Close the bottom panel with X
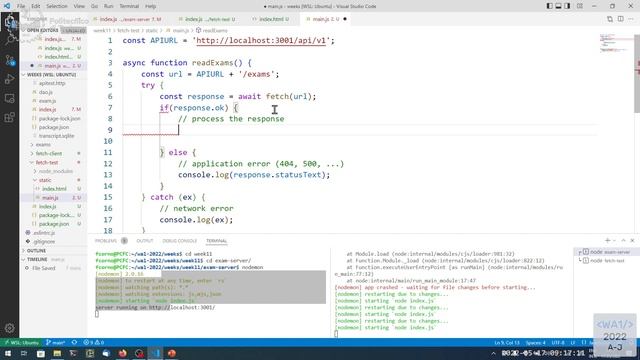Screen dimensions: 640x360 click(x=632, y=240)
